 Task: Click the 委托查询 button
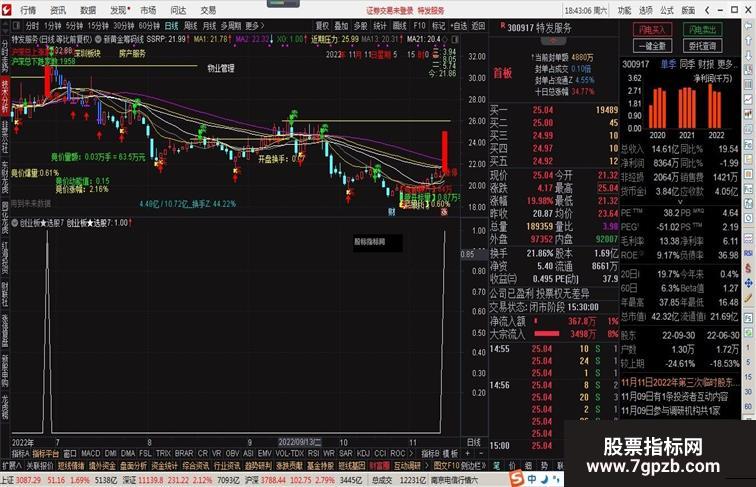(x=702, y=46)
